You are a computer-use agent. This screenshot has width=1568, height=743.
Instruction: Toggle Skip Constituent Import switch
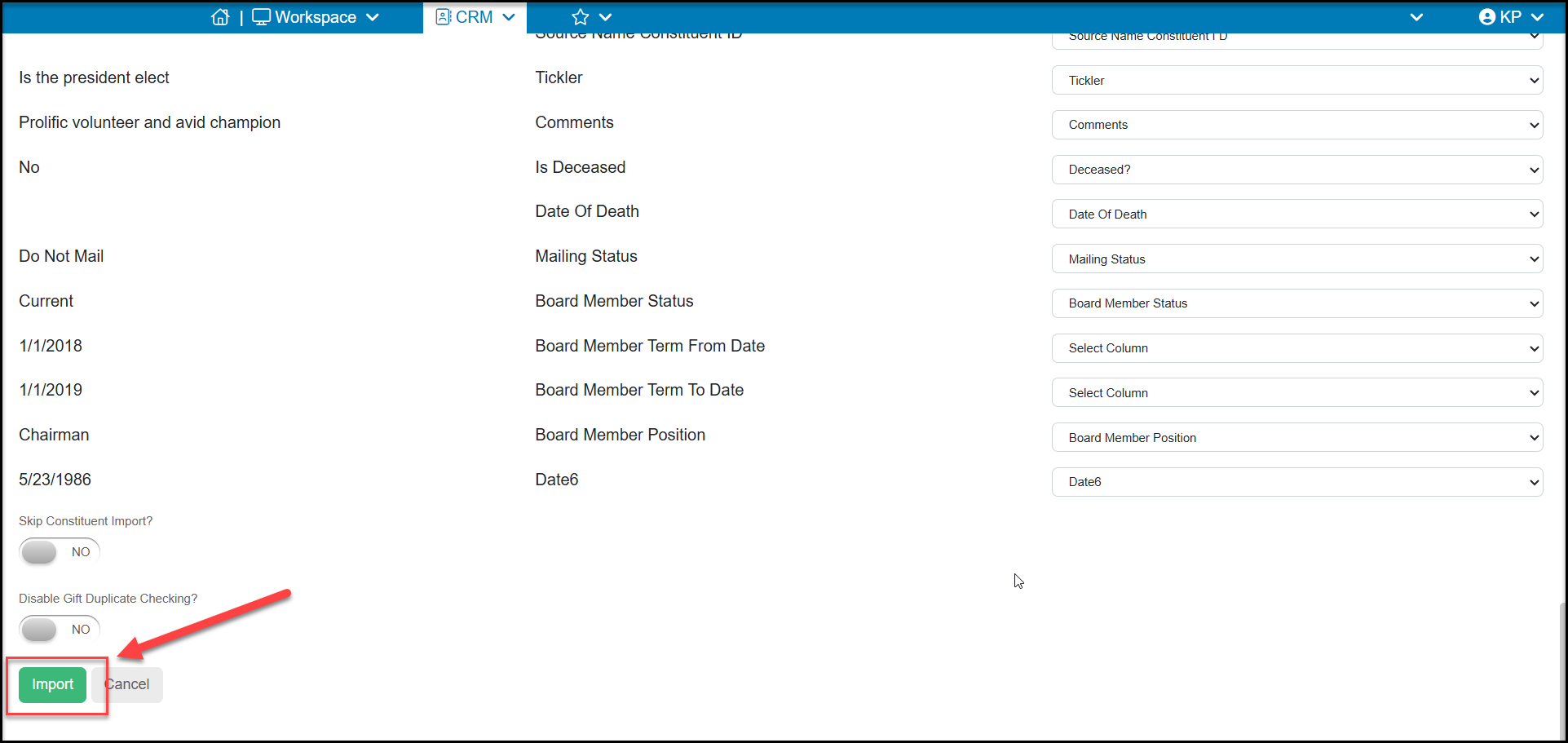coord(60,552)
